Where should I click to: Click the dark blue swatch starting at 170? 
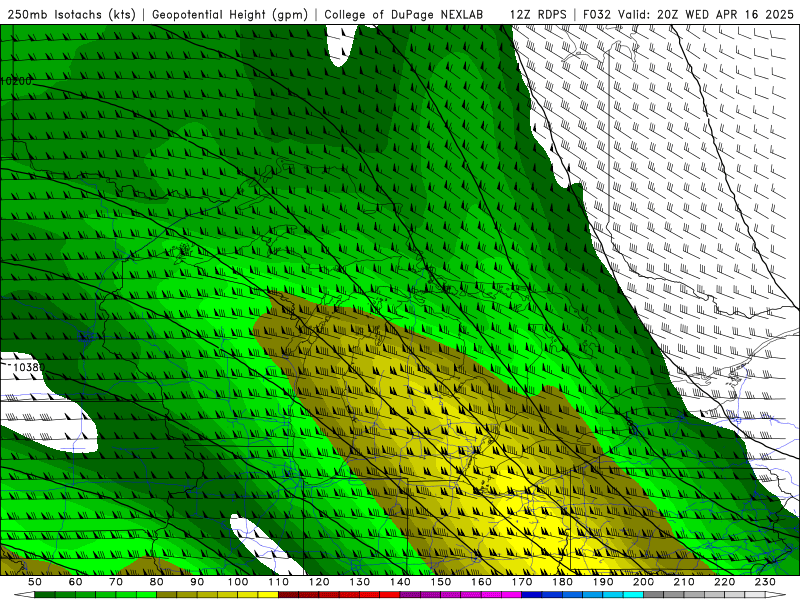click(x=532, y=594)
